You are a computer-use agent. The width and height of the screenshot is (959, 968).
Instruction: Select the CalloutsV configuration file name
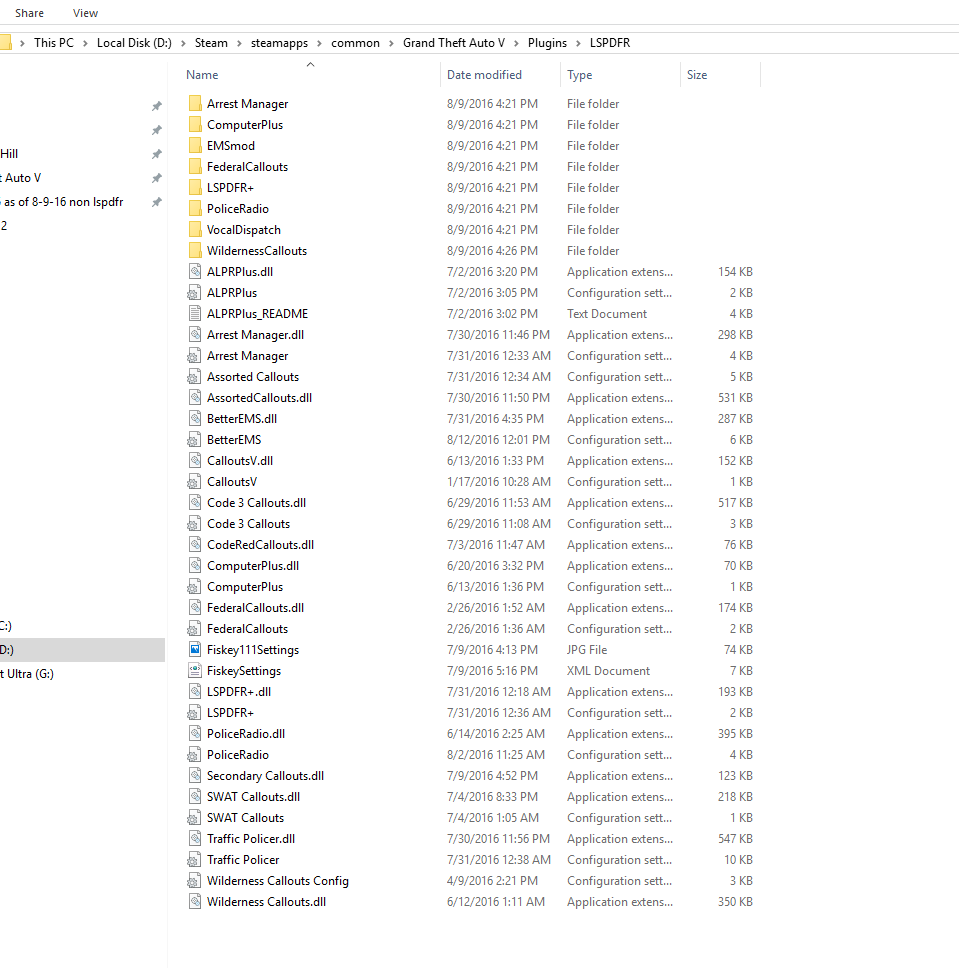point(232,482)
